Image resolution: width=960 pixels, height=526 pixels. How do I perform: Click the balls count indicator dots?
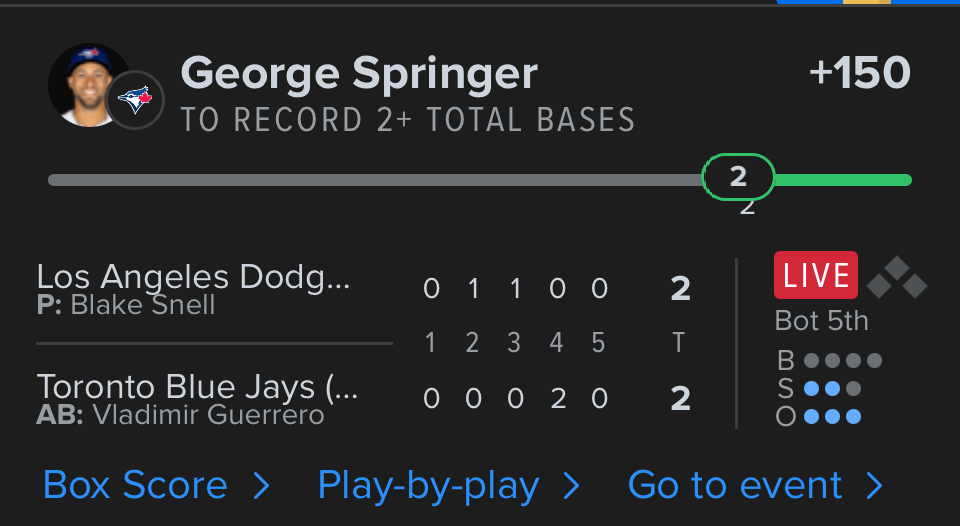coord(843,360)
